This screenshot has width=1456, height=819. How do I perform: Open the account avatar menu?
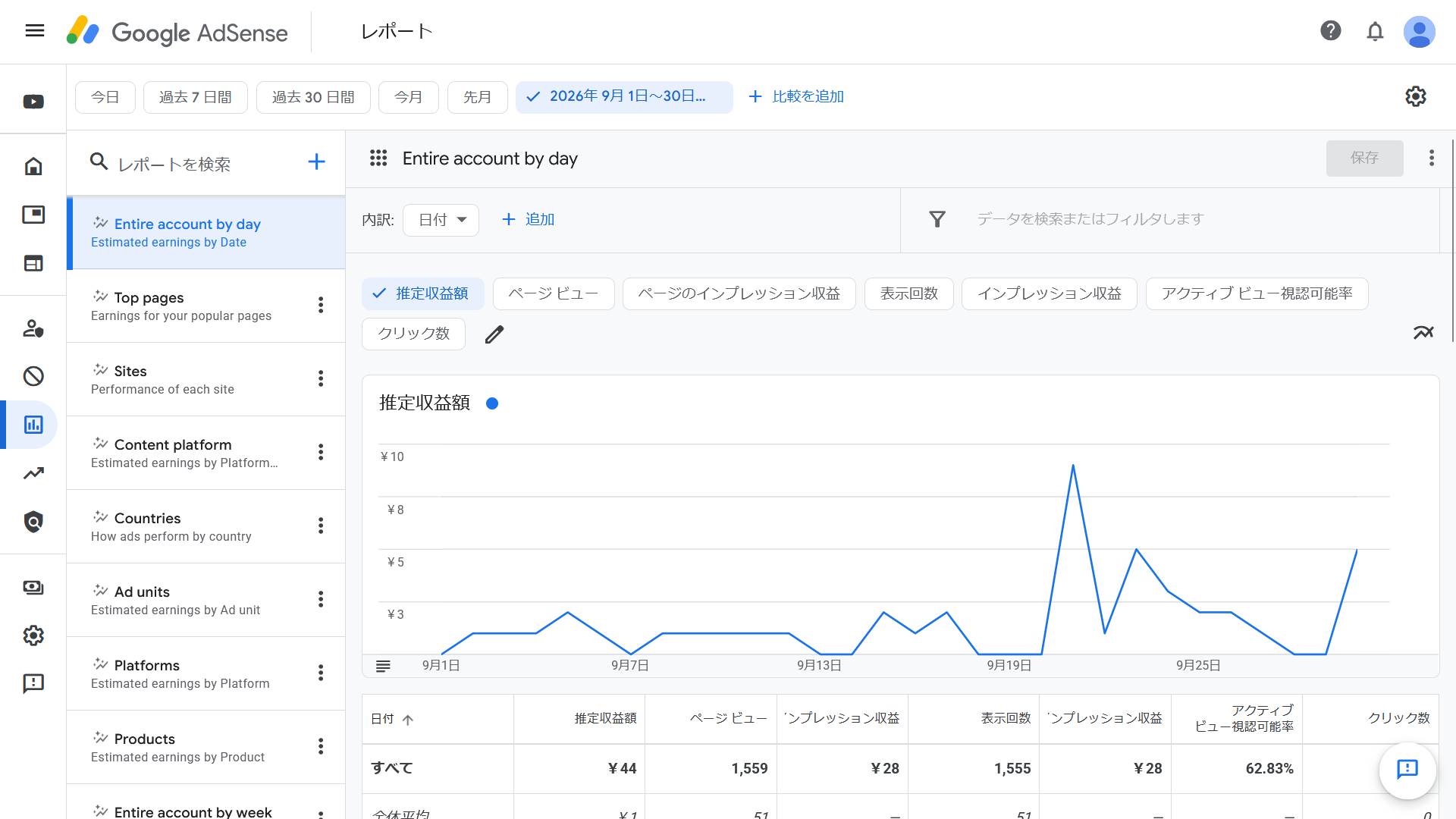pos(1419,32)
